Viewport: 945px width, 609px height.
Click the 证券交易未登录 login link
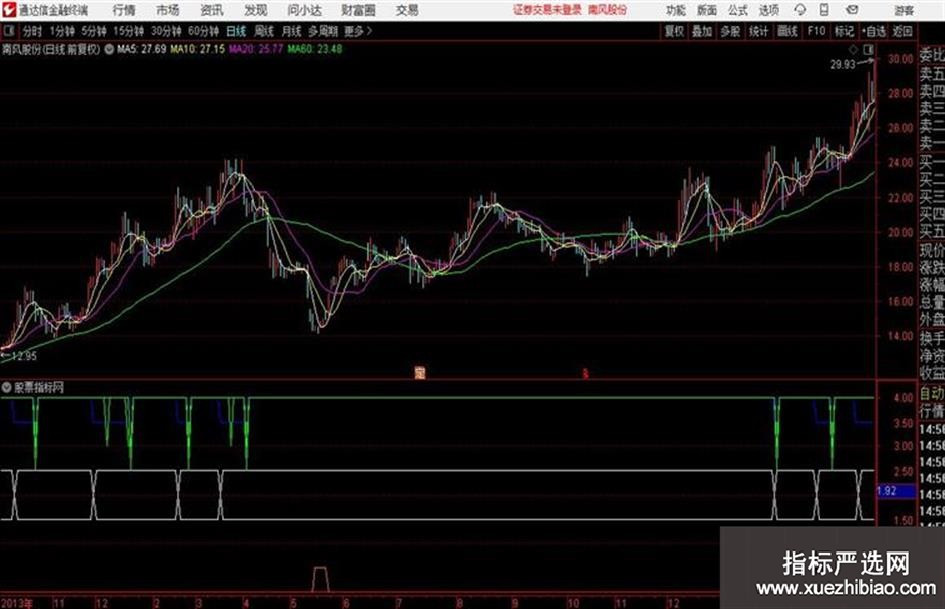547,10
